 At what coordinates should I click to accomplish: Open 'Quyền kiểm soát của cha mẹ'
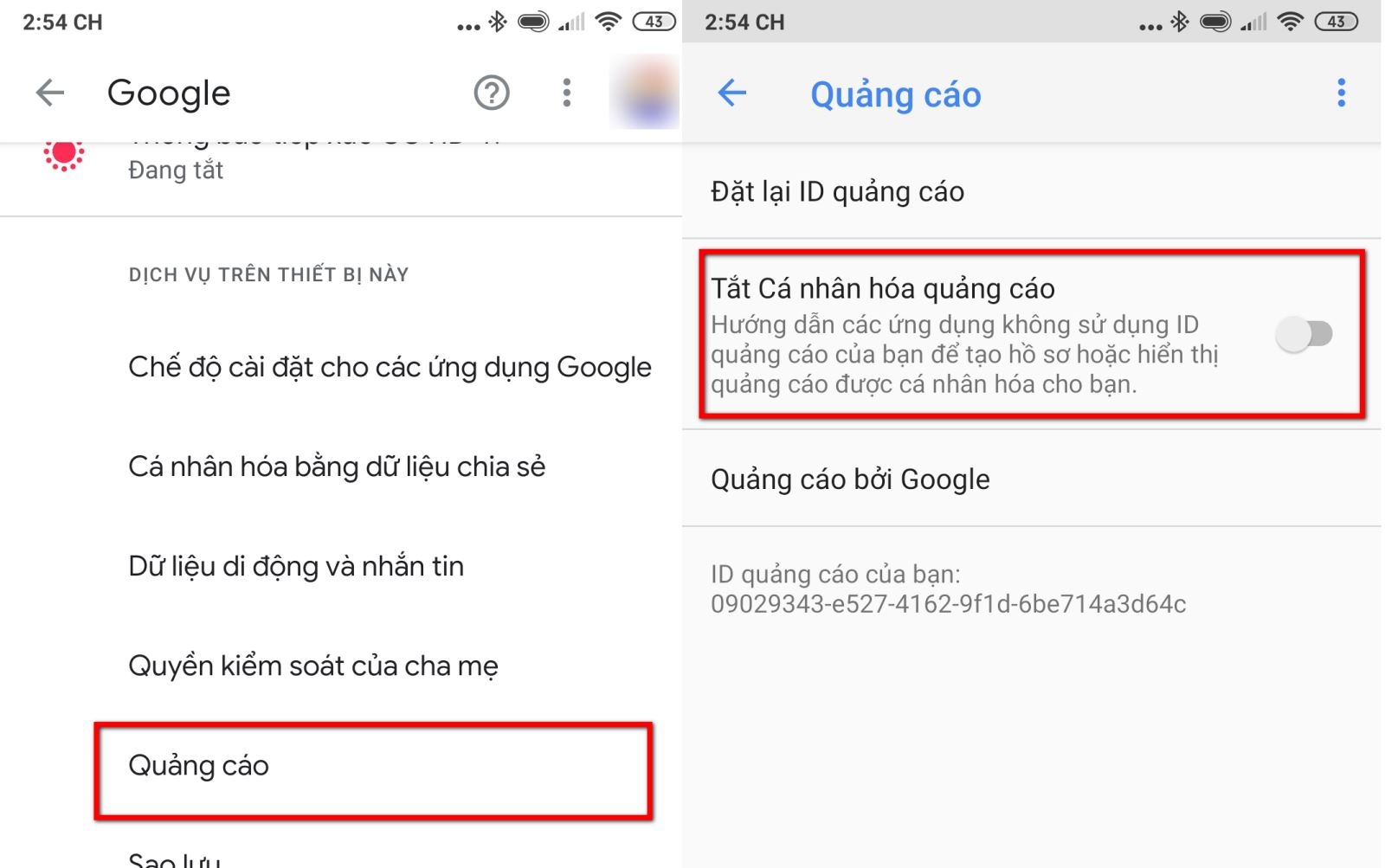coord(313,665)
